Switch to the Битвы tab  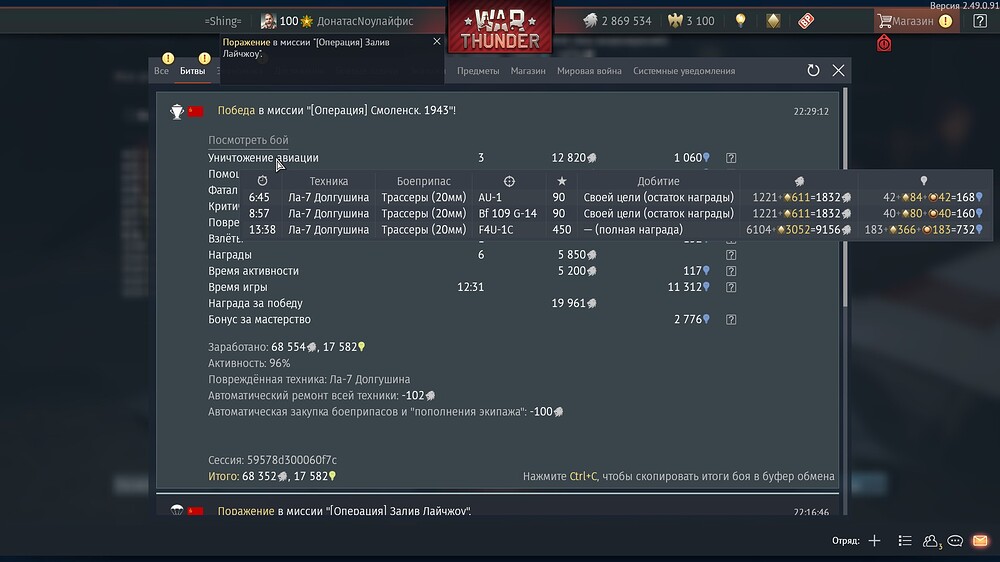point(193,71)
